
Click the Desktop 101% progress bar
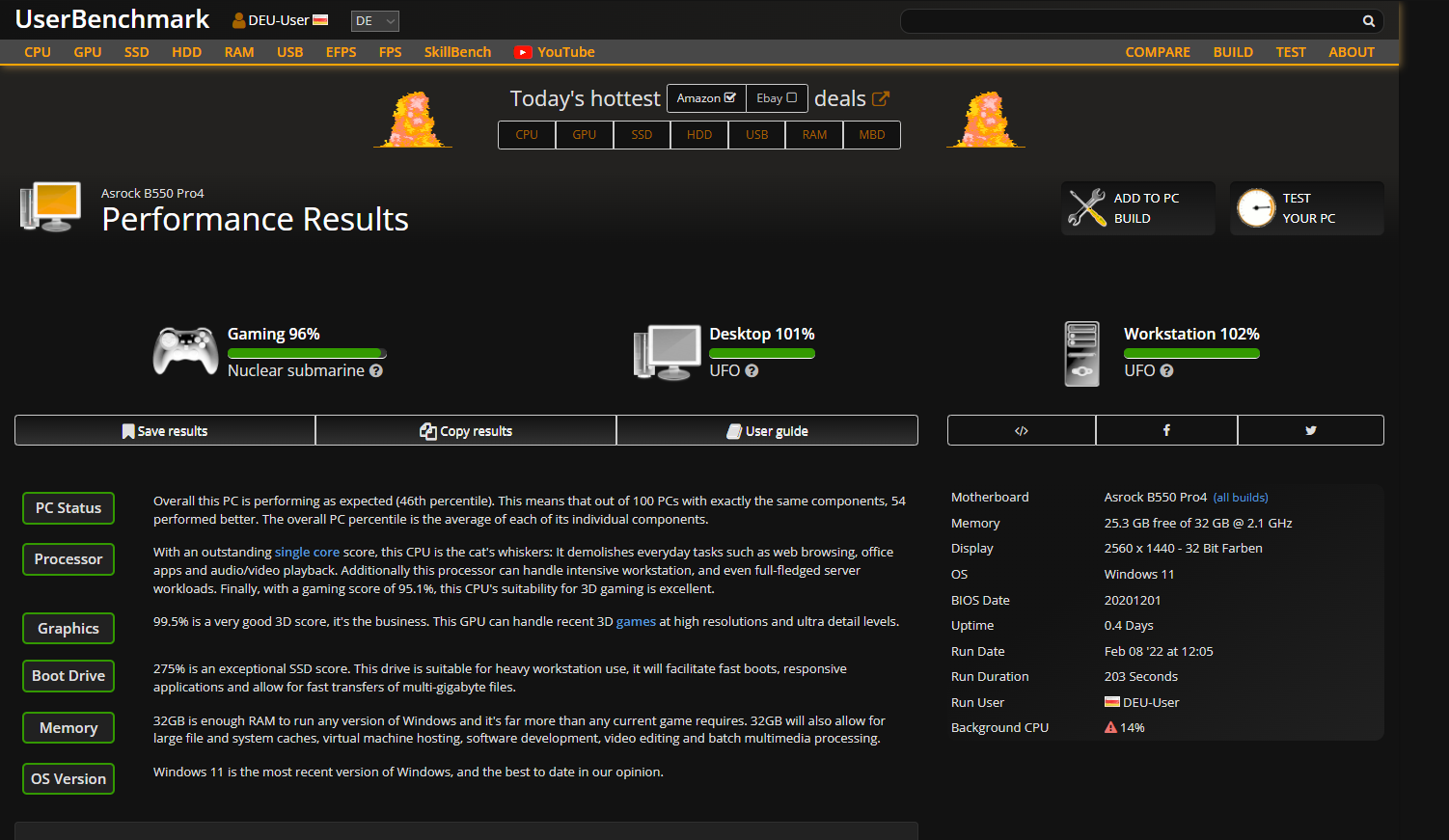pyautogui.click(x=762, y=354)
